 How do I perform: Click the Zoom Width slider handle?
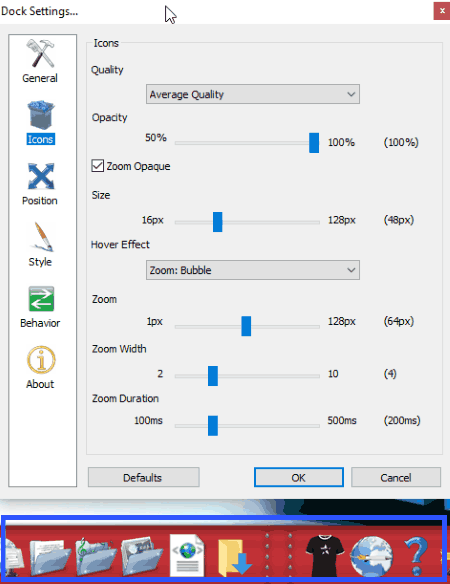pos(213,376)
